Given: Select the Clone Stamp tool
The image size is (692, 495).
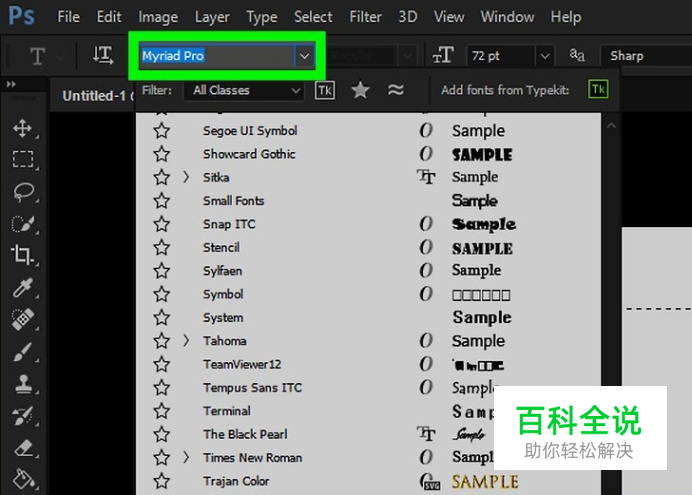Looking at the screenshot, I should (23, 384).
